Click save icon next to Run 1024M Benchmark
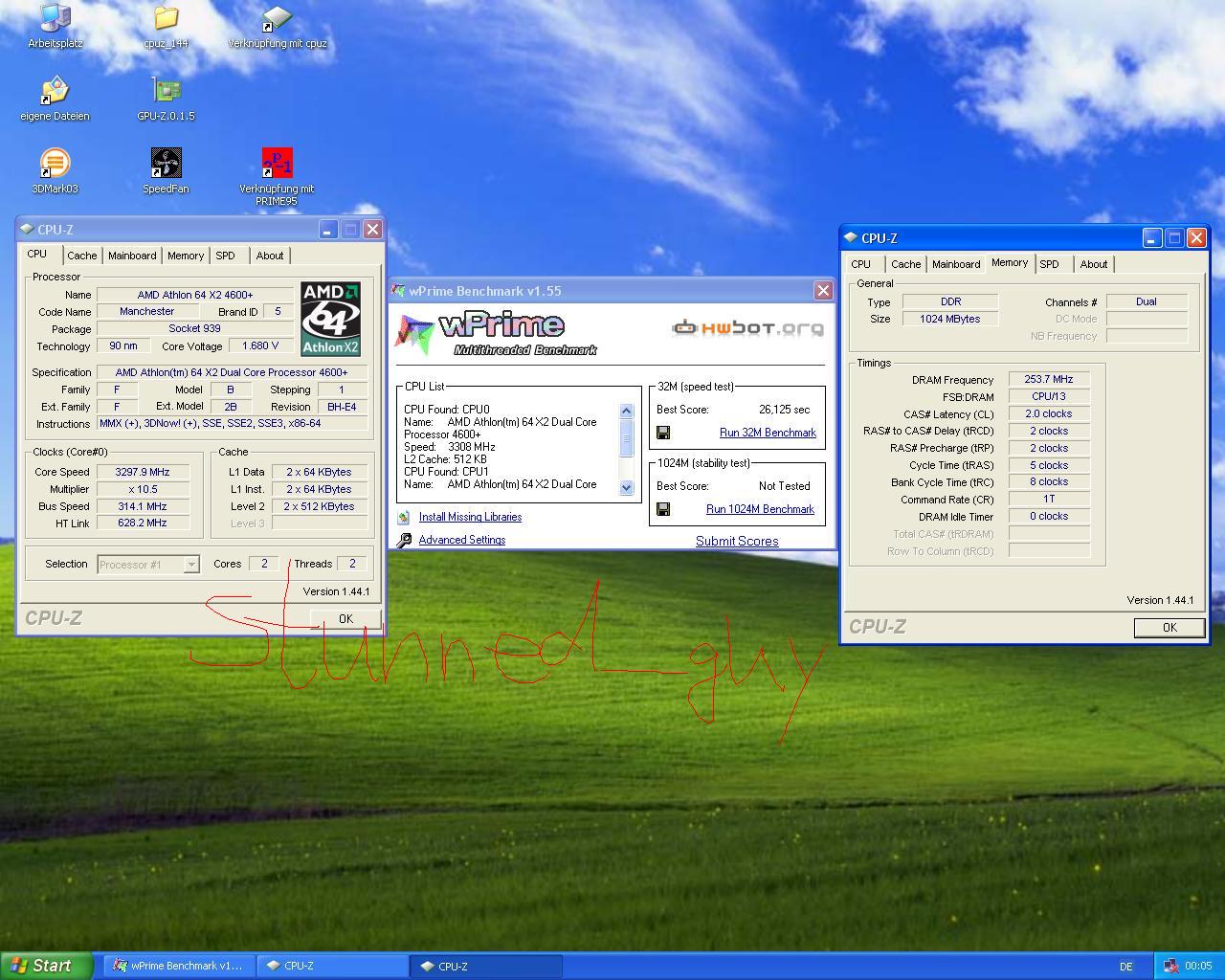The height and width of the screenshot is (980, 1225). click(663, 509)
